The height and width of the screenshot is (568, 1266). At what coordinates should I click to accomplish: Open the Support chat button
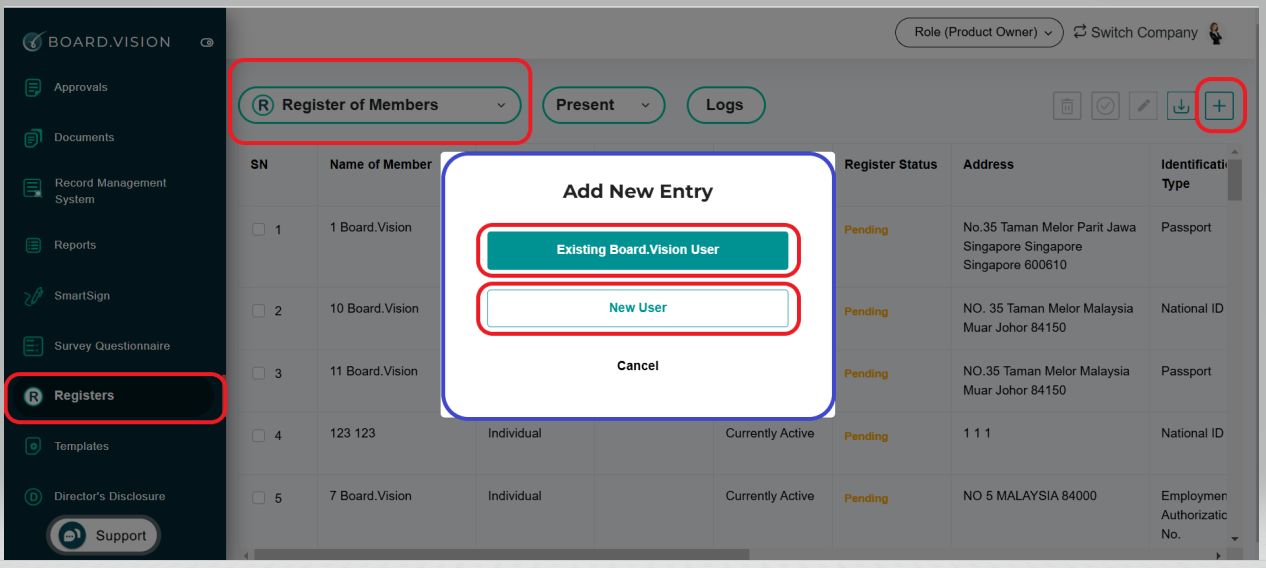(103, 535)
